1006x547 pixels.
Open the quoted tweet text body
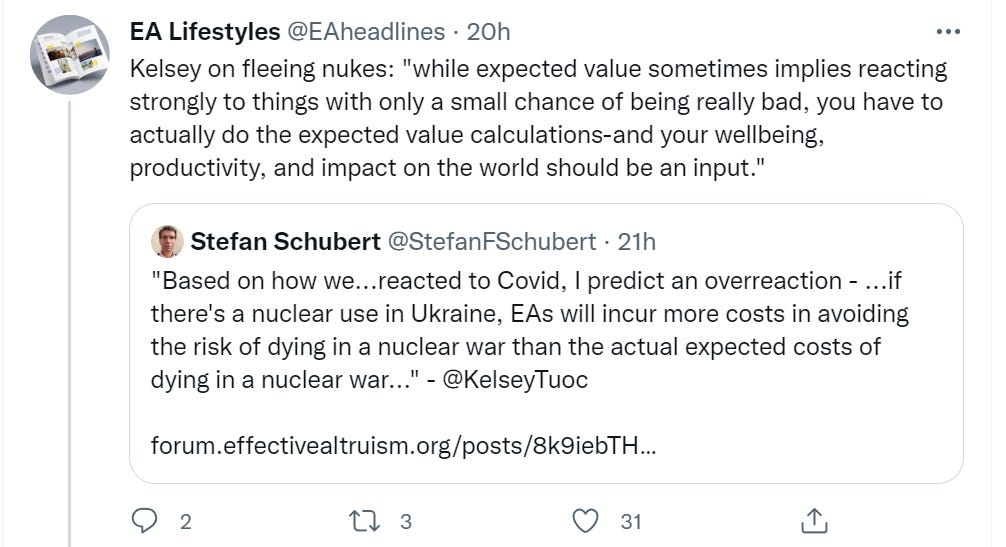(x=530, y=314)
